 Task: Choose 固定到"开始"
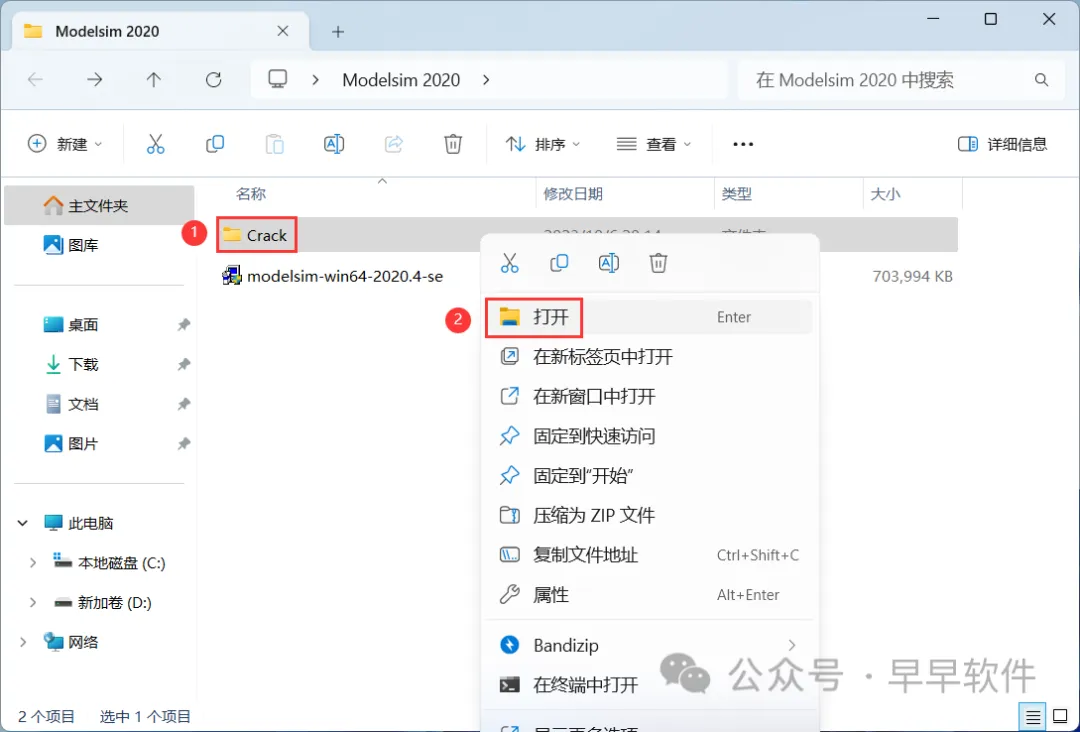(x=650, y=476)
